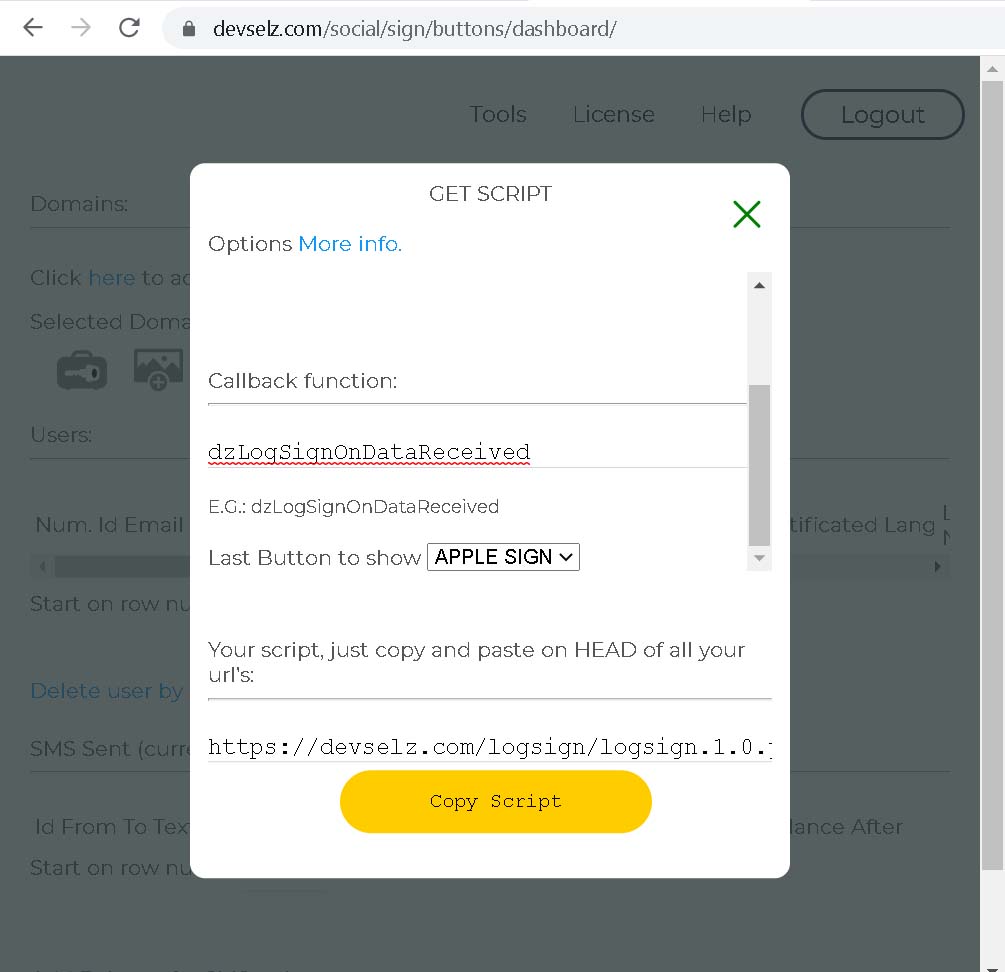Click the browser address bar URL

414,29
